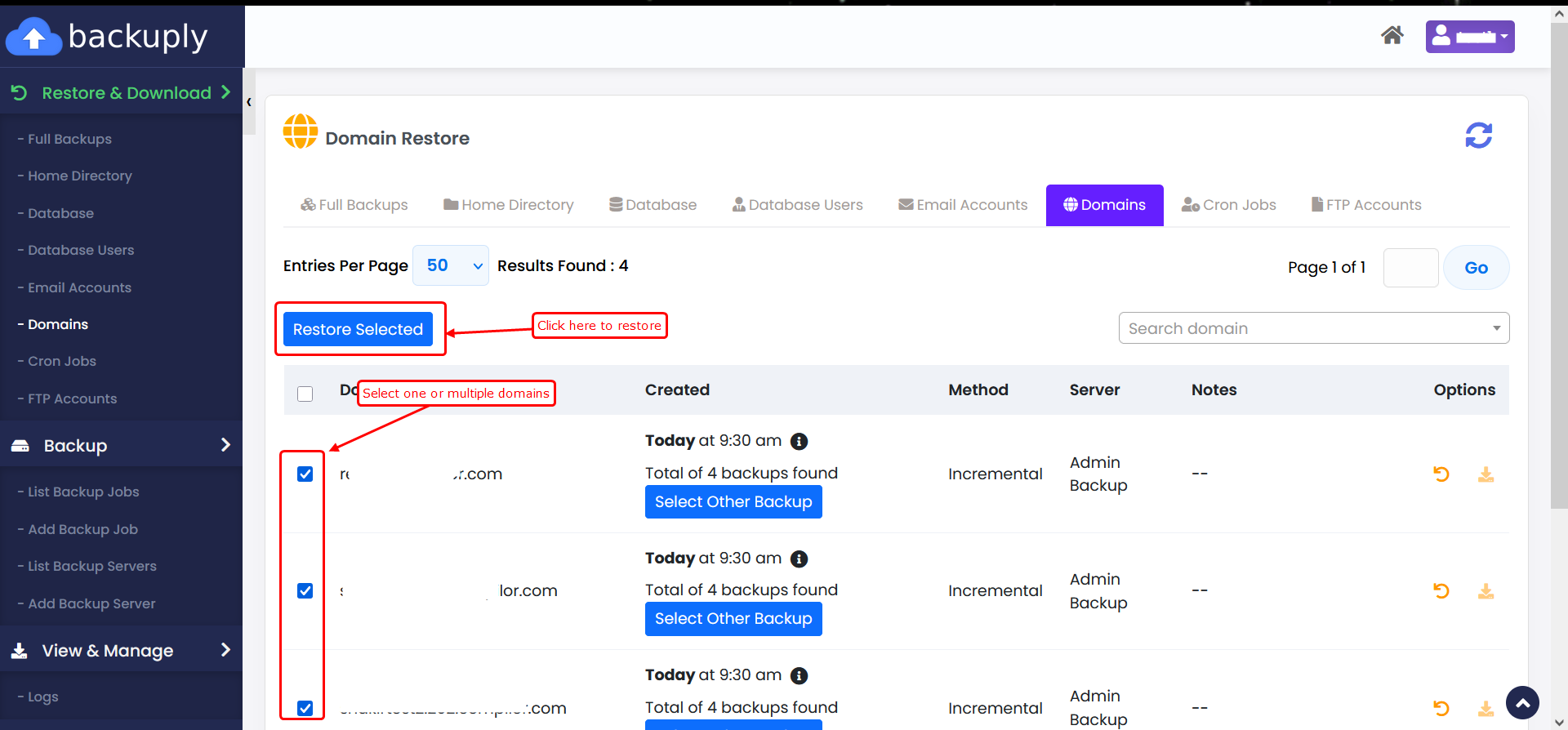Click the page number input field
Image resolution: width=1568 pixels, height=730 pixels.
1410,268
